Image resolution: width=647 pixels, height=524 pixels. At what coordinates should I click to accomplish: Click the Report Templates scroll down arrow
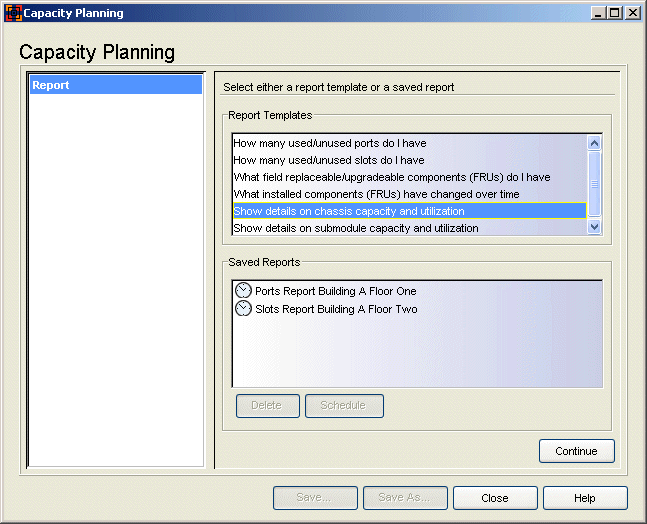[x=594, y=227]
